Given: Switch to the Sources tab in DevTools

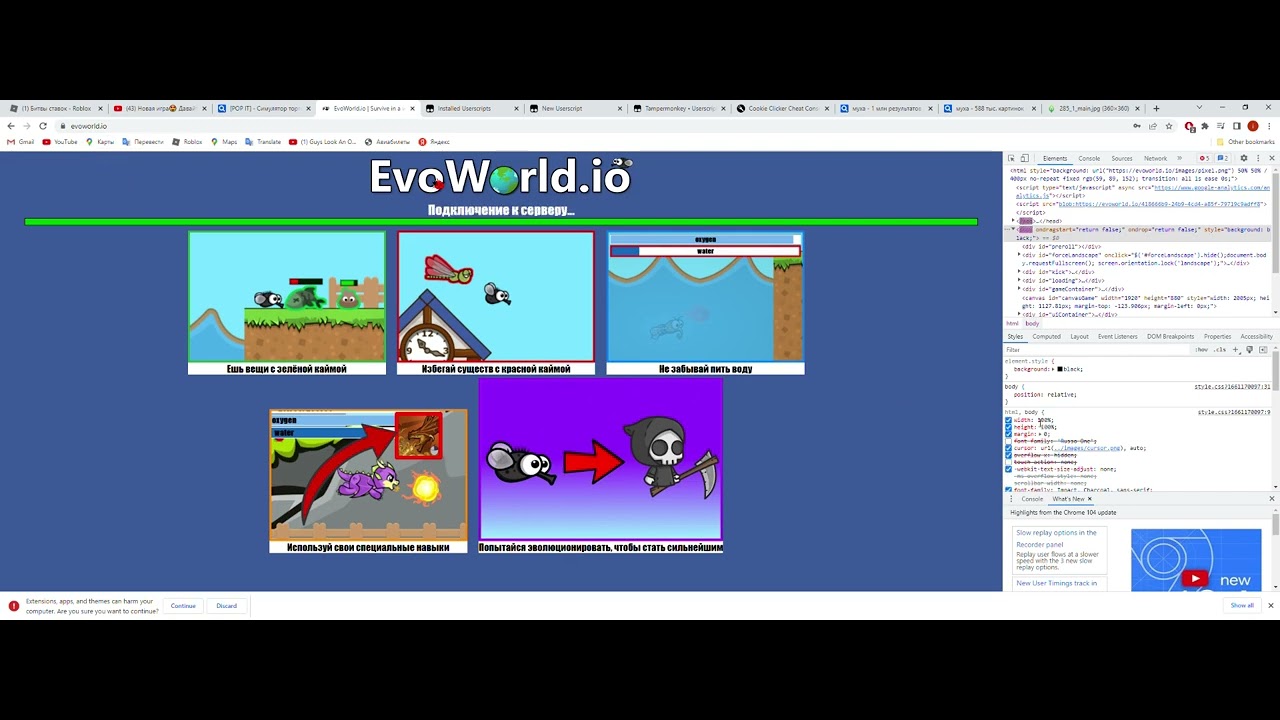Looking at the screenshot, I should [x=1122, y=158].
